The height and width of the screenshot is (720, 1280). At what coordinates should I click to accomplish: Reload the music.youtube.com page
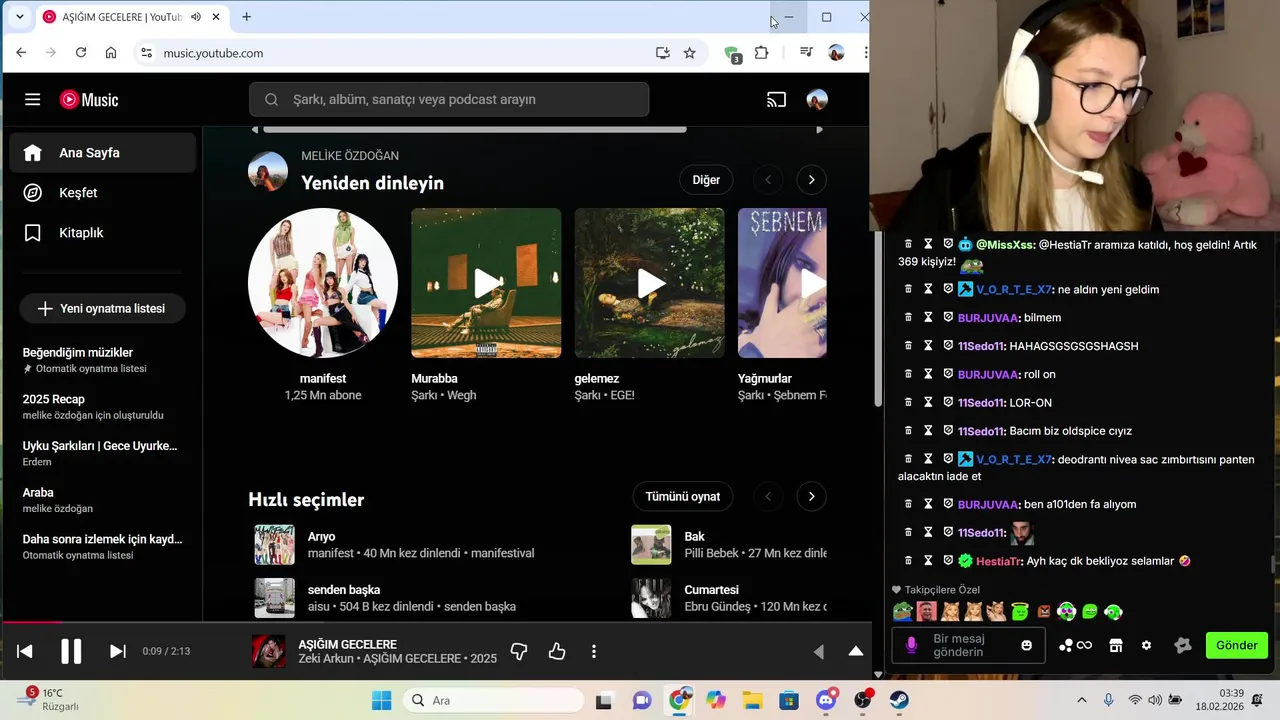click(81, 53)
